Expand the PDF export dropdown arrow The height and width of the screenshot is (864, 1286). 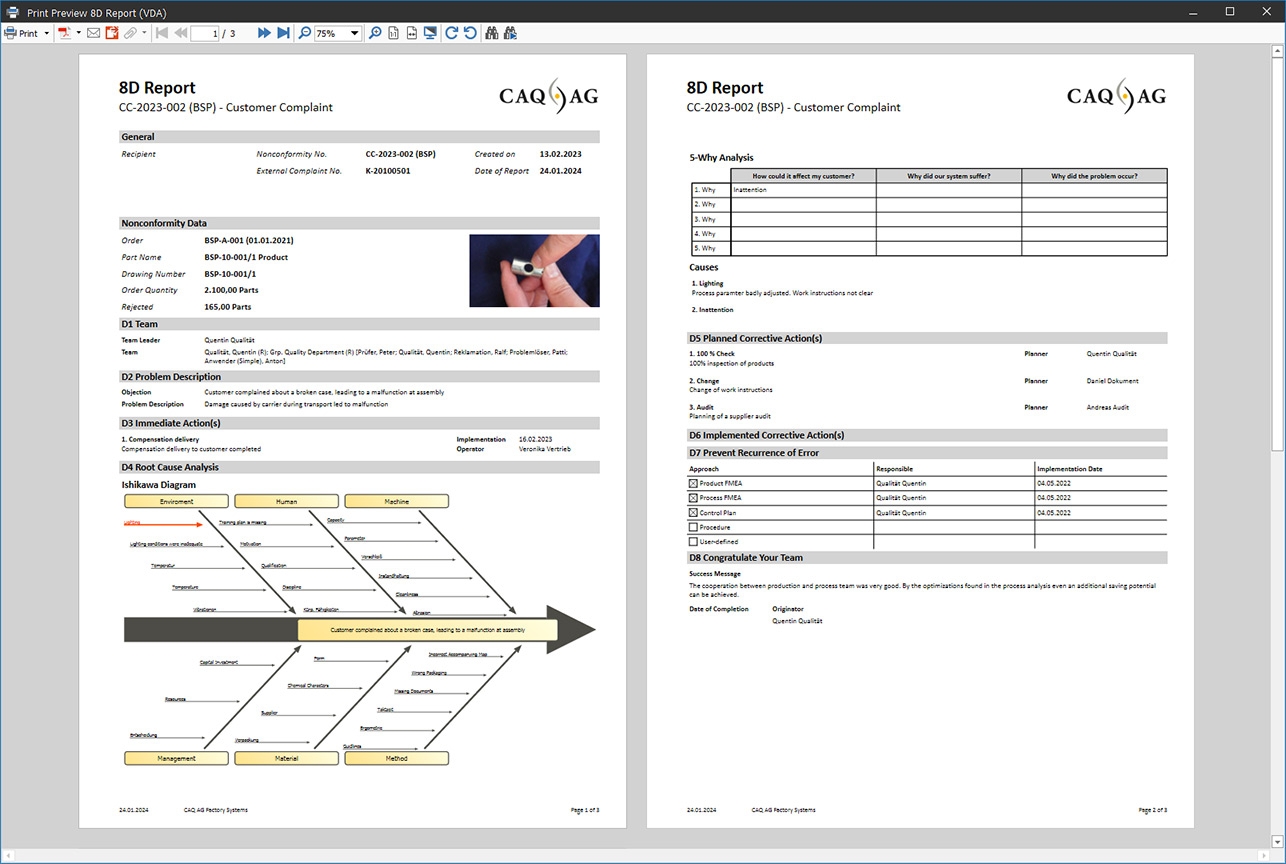(x=79, y=33)
